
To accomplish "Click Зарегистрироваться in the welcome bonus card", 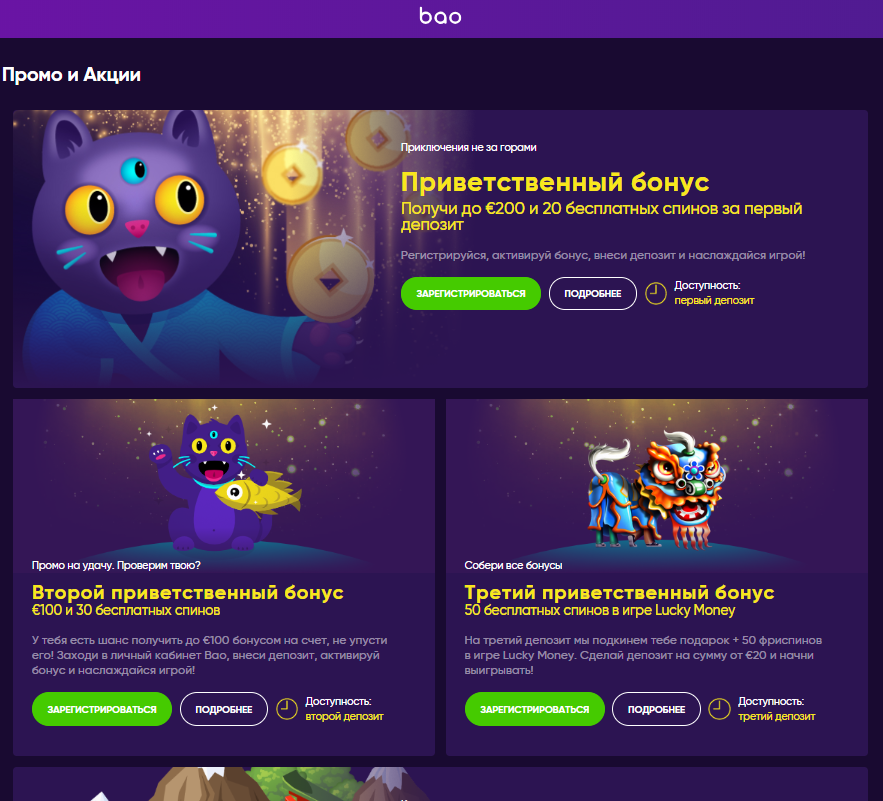I will (x=471, y=293).
